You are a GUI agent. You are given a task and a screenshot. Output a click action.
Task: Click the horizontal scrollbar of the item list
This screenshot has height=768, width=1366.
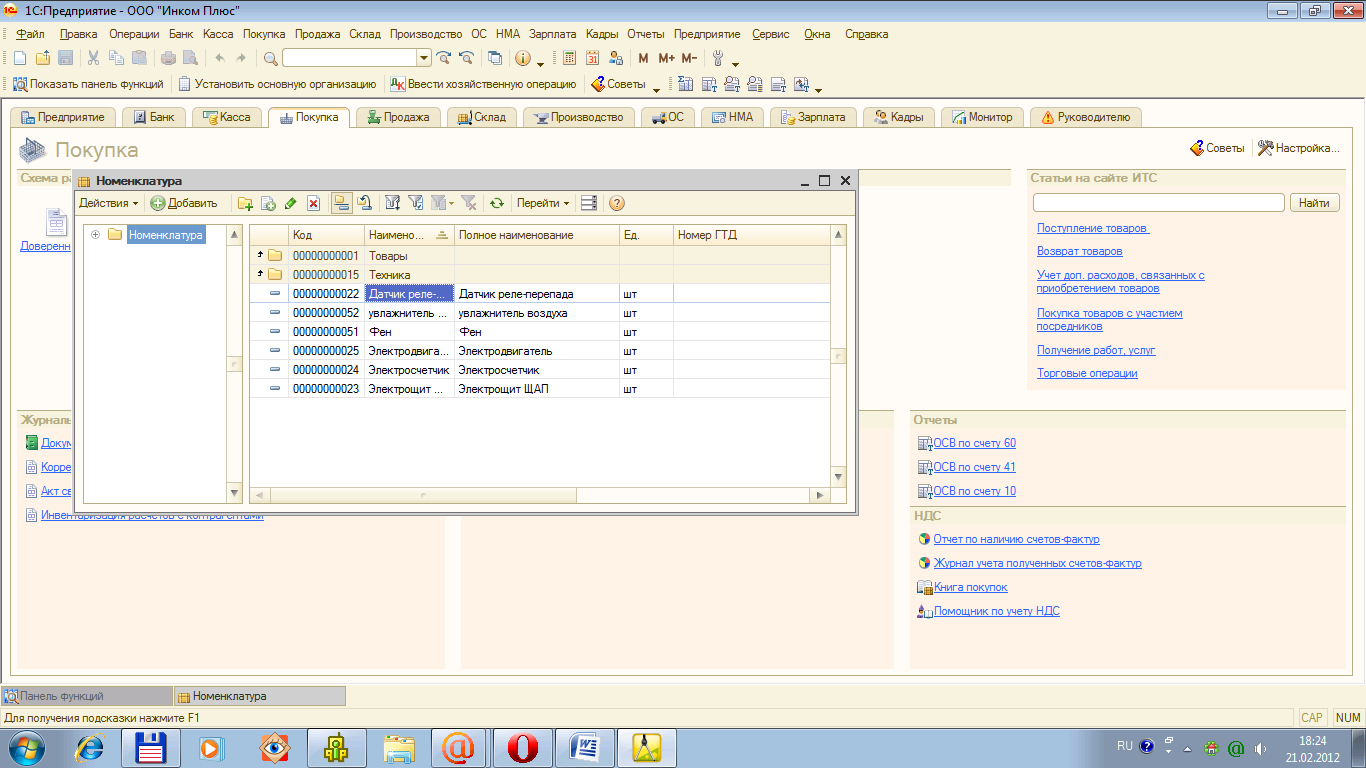539,495
